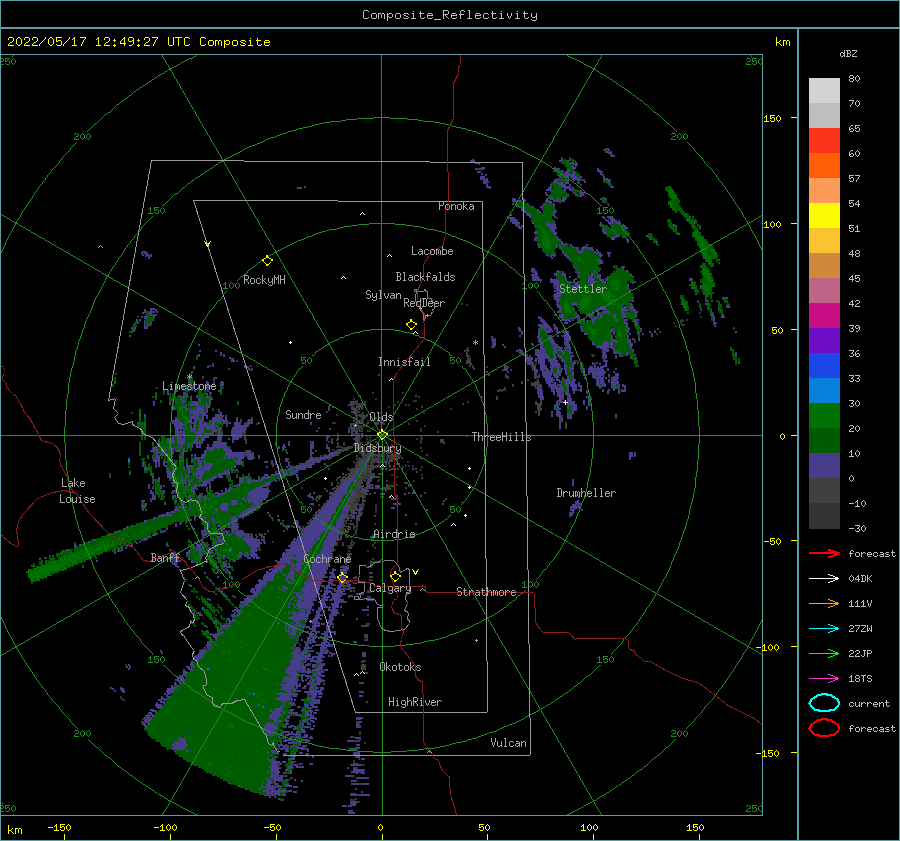Select the yellow 51-54 dBZ swatch
Image resolution: width=900 pixels, height=841 pixels.
(x=824, y=216)
